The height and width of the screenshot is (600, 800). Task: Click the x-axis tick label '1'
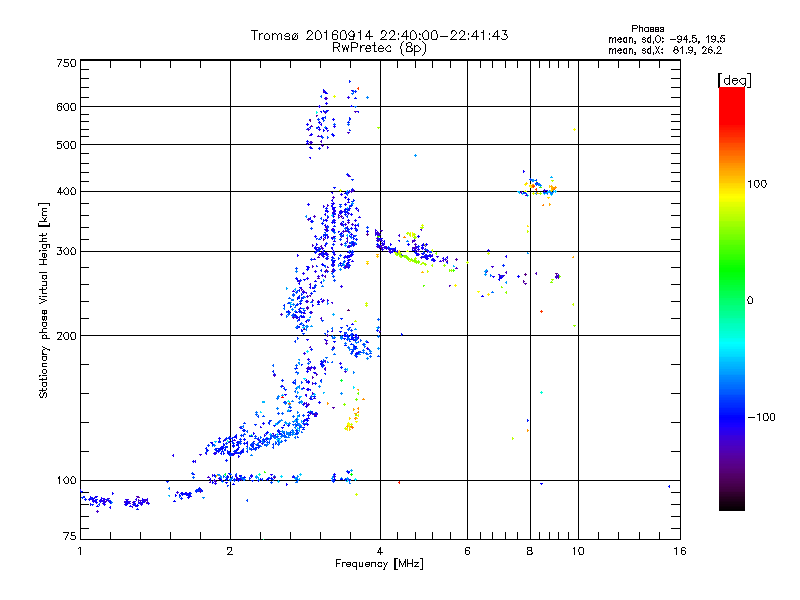pyautogui.click(x=80, y=551)
